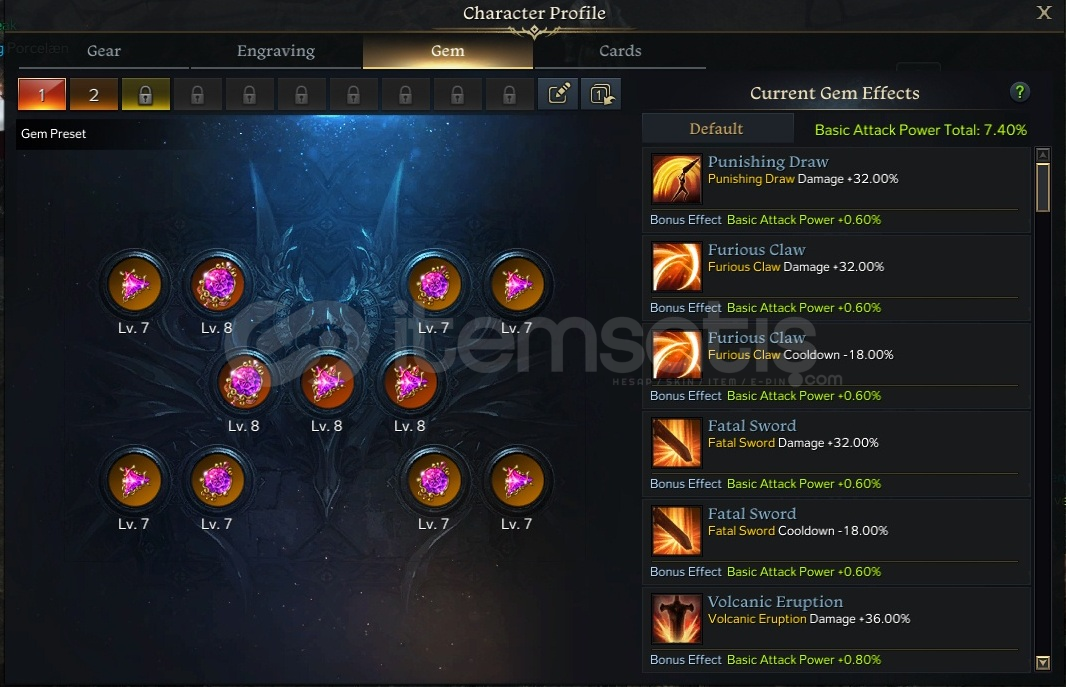Click the copy preset icon
This screenshot has height=687, width=1066.
pos(601,94)
